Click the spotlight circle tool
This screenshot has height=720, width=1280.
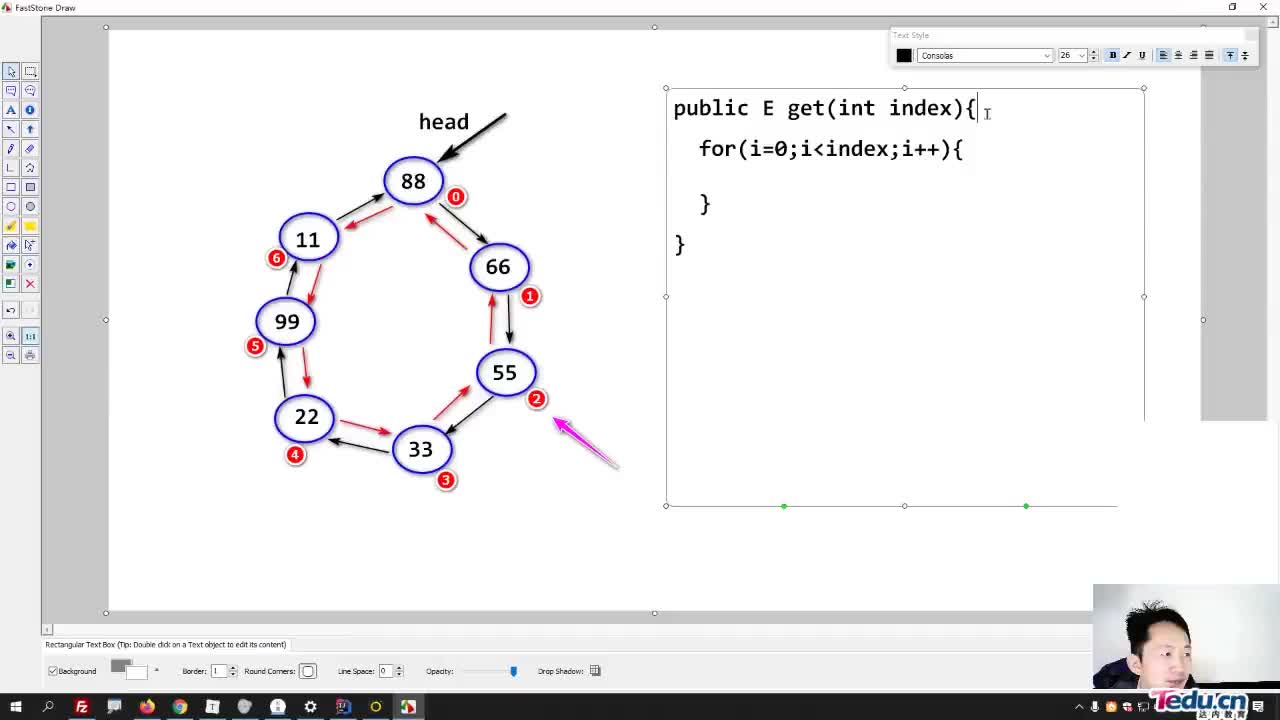click(30, 264)
